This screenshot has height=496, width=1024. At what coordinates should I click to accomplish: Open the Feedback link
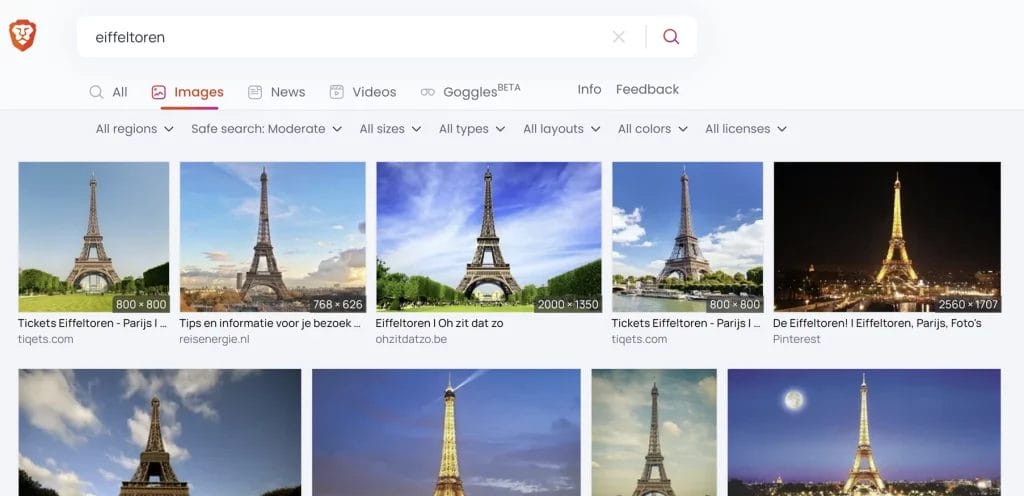647,90
